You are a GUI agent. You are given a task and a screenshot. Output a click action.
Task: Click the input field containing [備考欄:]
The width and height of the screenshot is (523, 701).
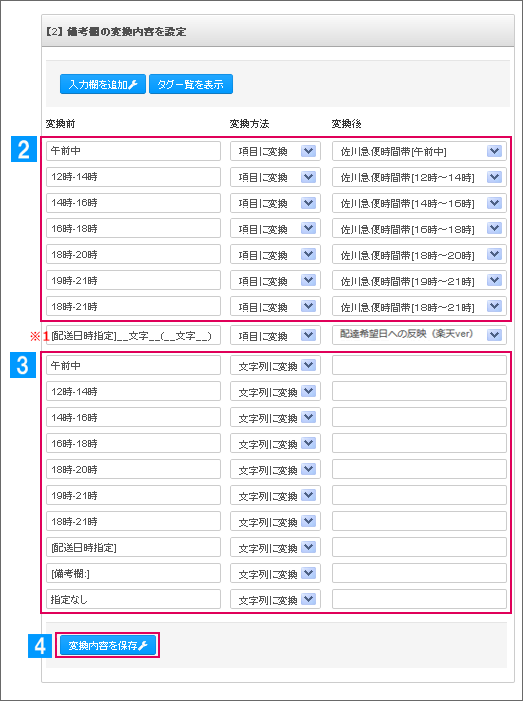point(133,573)
